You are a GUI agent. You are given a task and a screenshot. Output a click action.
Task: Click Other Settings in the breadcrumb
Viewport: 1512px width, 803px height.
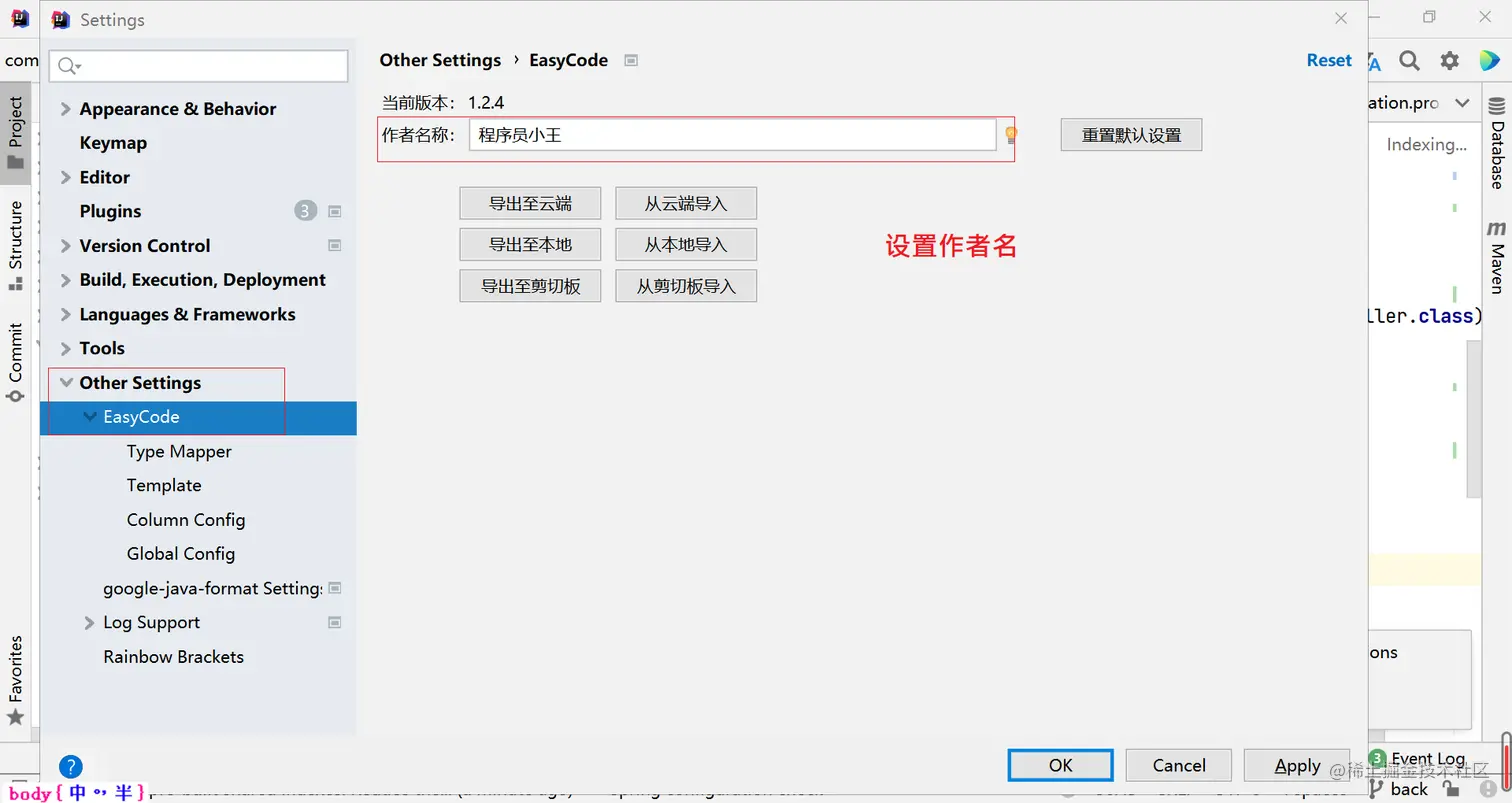click(440, 60)
